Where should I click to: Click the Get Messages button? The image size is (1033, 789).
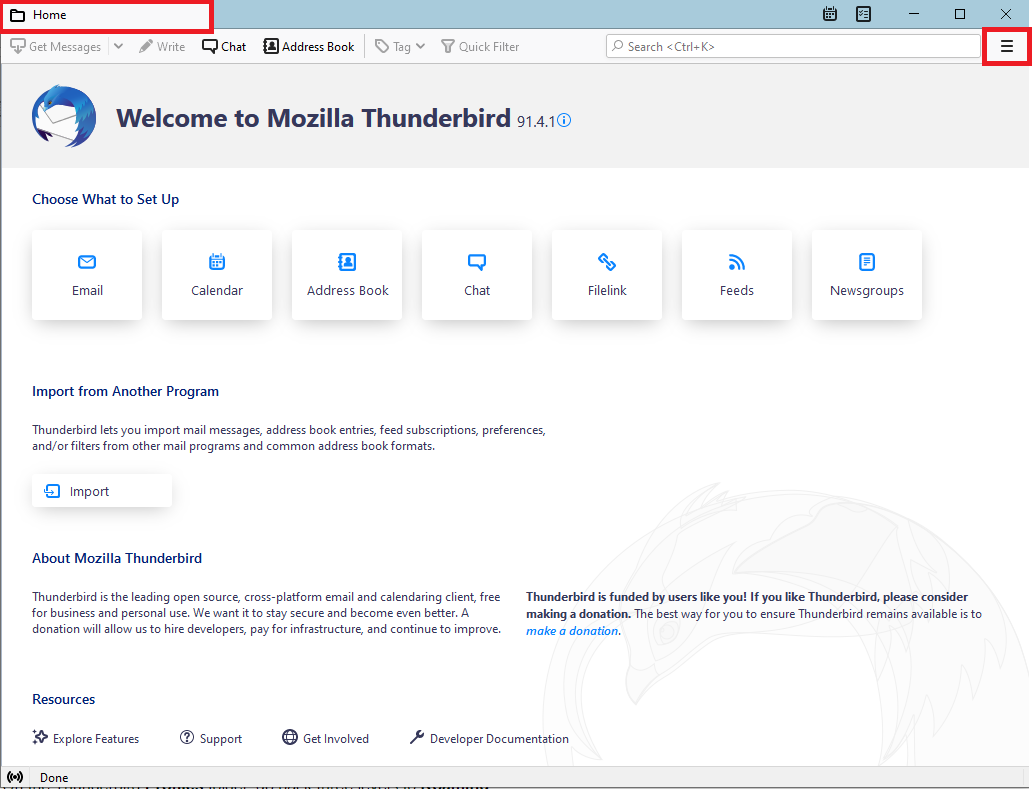[x=56, y=46]
